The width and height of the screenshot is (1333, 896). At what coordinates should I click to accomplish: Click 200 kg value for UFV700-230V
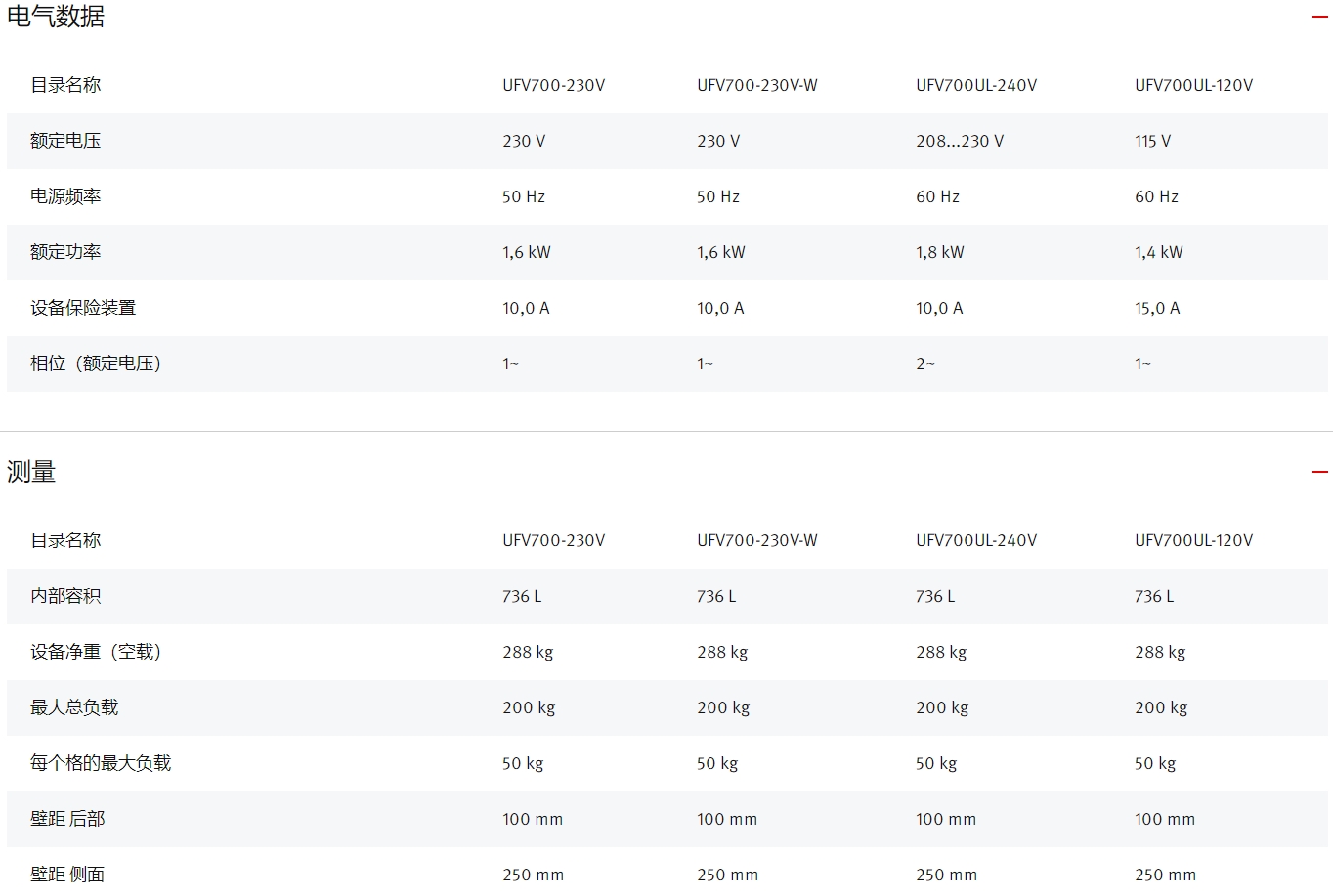pos(529,707)
